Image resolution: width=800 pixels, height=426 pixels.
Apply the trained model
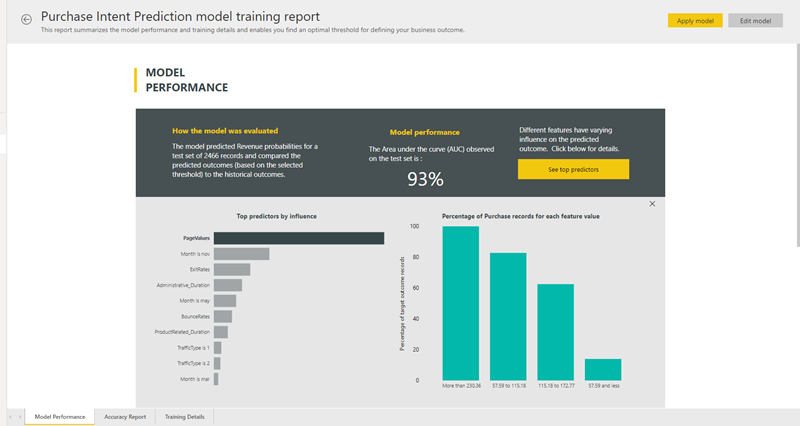click(x=694, y=20)
